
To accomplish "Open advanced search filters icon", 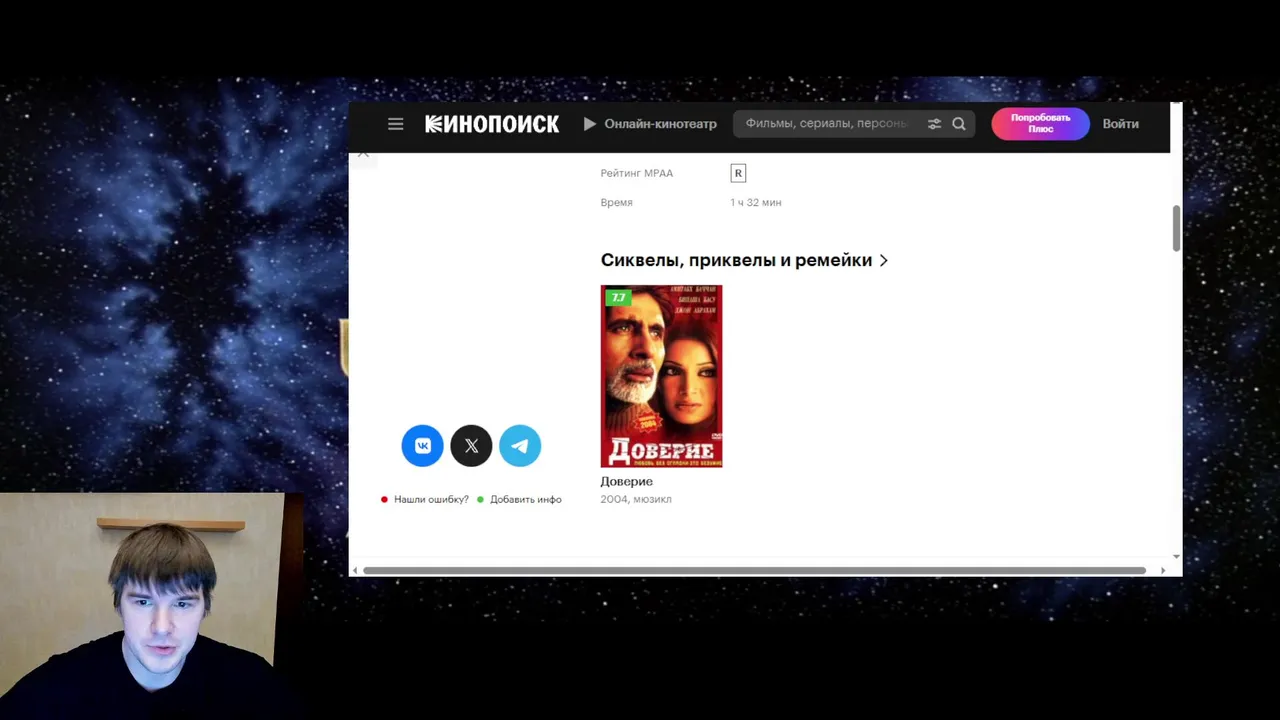I will click(x=934, y=124).
